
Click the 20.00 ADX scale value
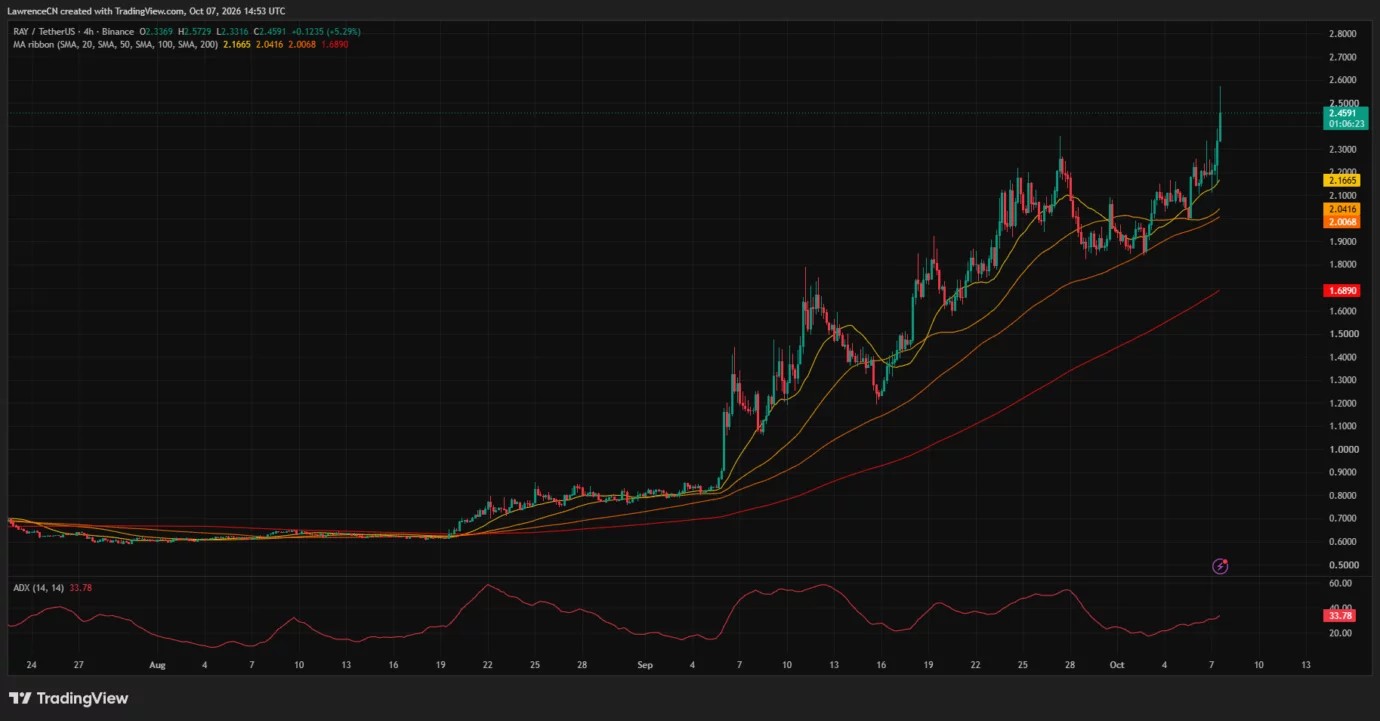coord(1339,633)
